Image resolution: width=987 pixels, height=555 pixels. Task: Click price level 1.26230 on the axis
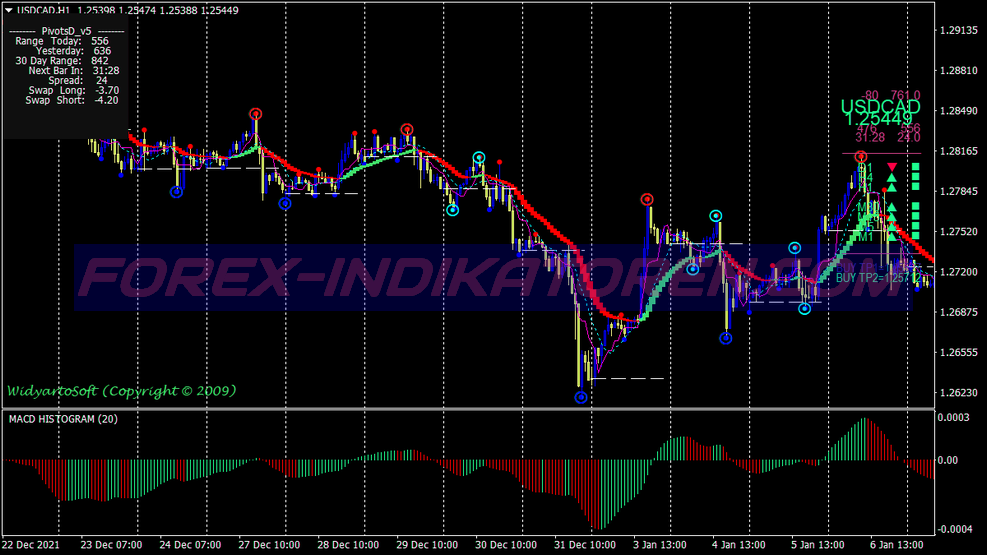coord(959,393)
